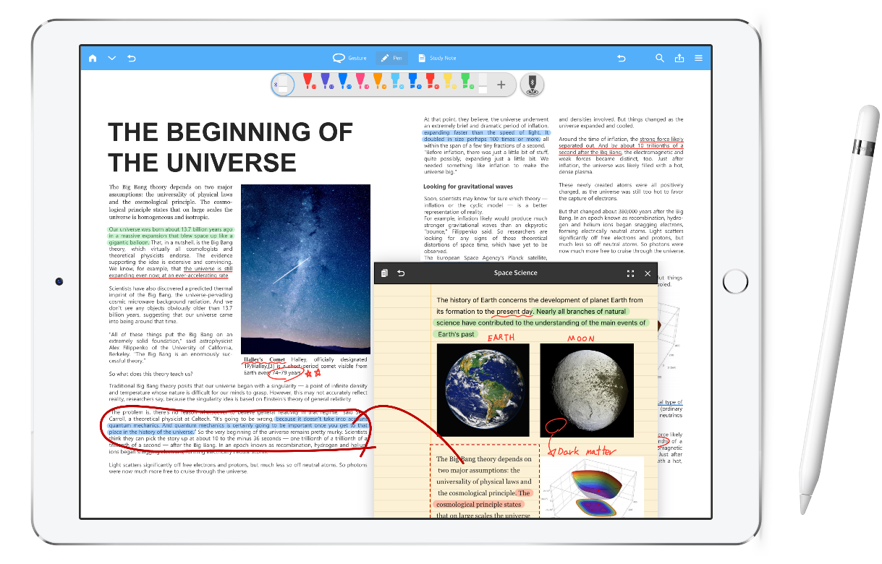Open the hamburger menu
The image size is (882, 564).
tap(698, 58)
